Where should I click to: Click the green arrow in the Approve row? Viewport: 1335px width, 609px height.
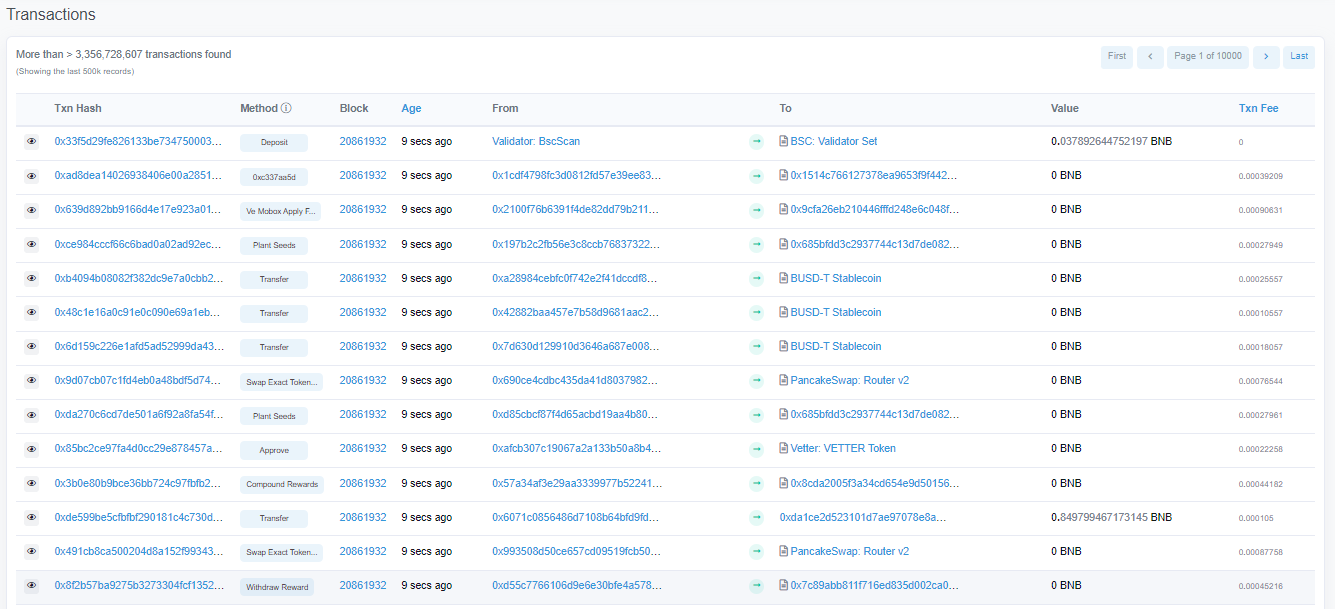pyautogui.click(x=756, y=449)
